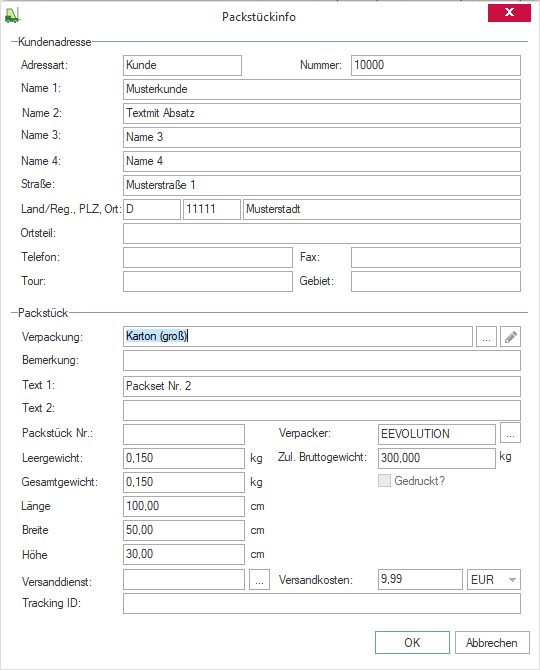
Task: Focus the Tracking ID input field
Action: [x=322, y=604]
